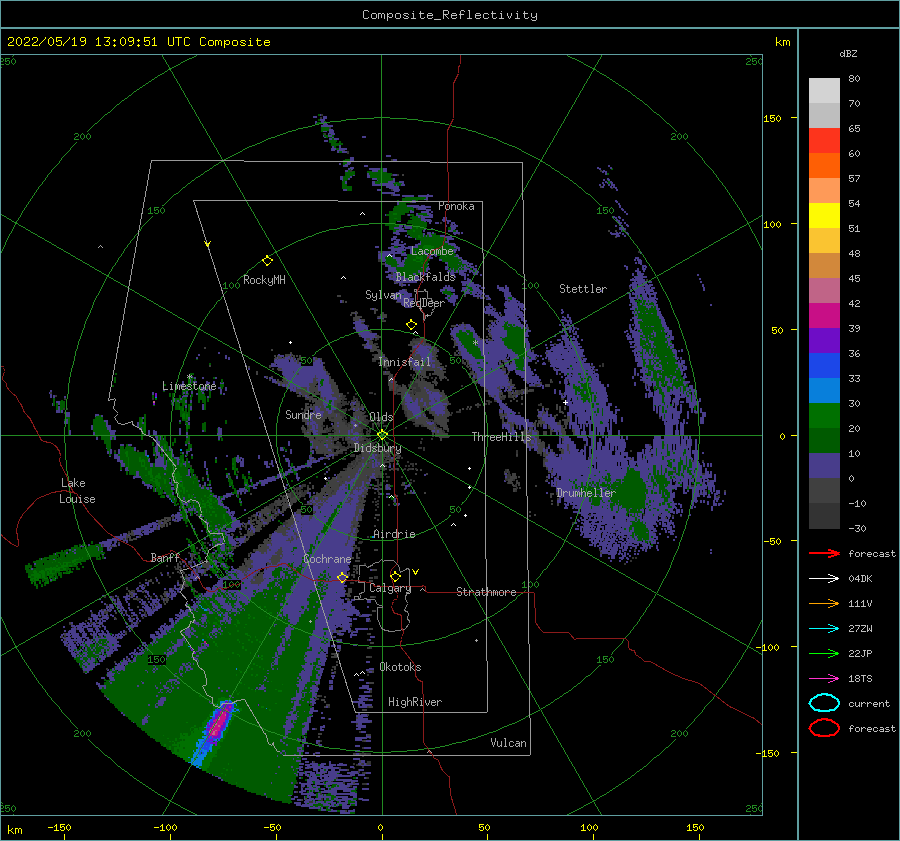Click the cyan 'current' ellipse legend icon

(824, 703)
